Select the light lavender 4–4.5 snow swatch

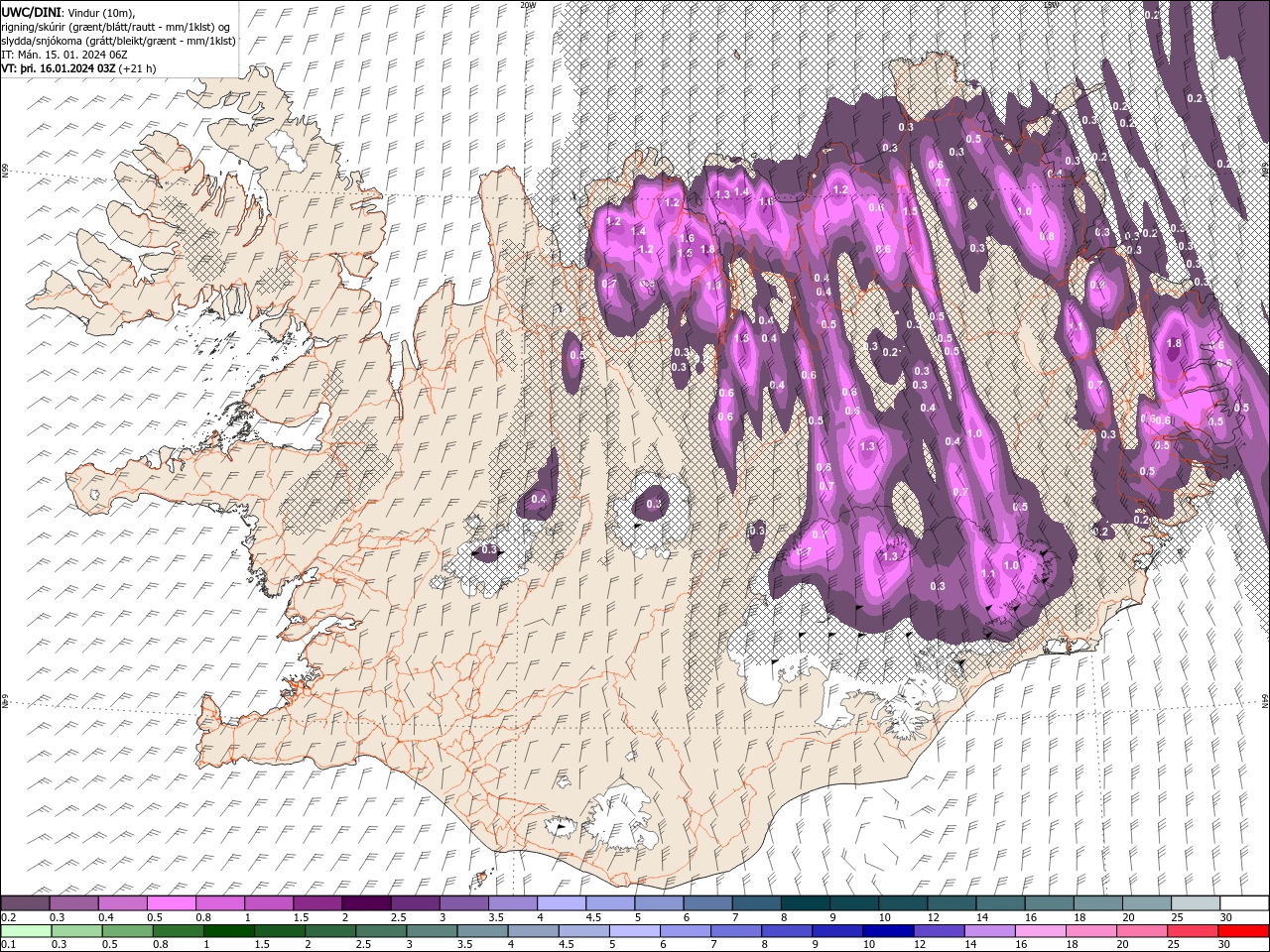pos(561,903)
